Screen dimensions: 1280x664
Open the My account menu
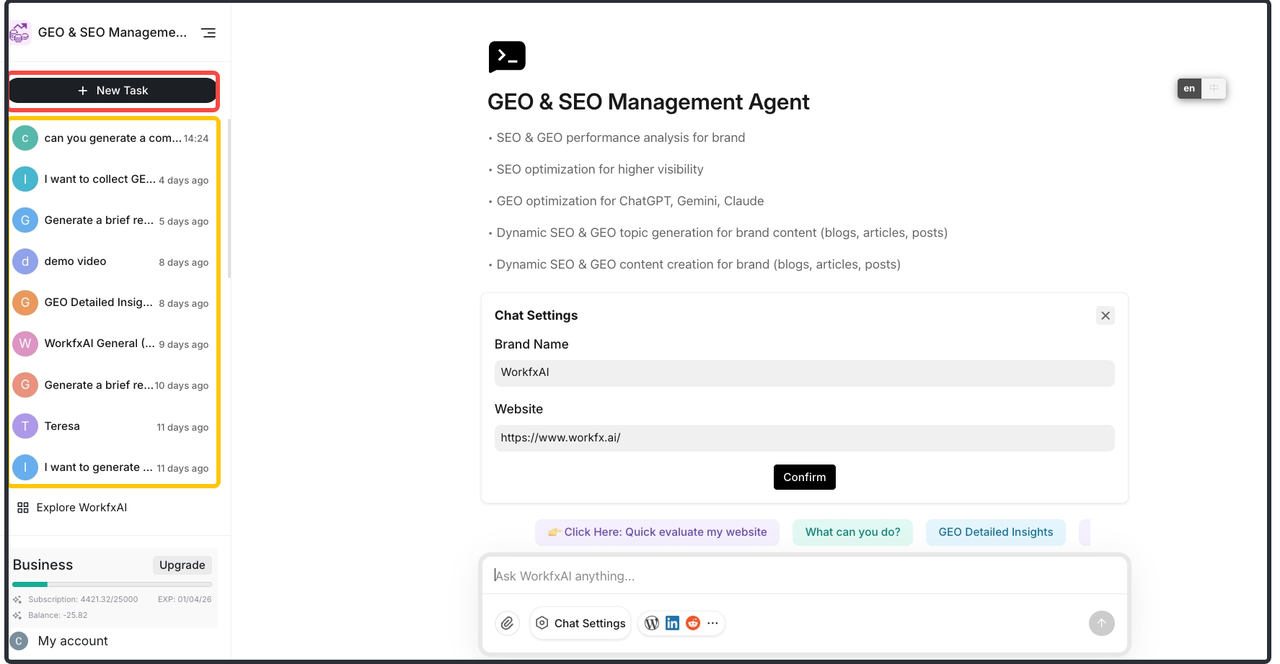(x=72, y=641)
